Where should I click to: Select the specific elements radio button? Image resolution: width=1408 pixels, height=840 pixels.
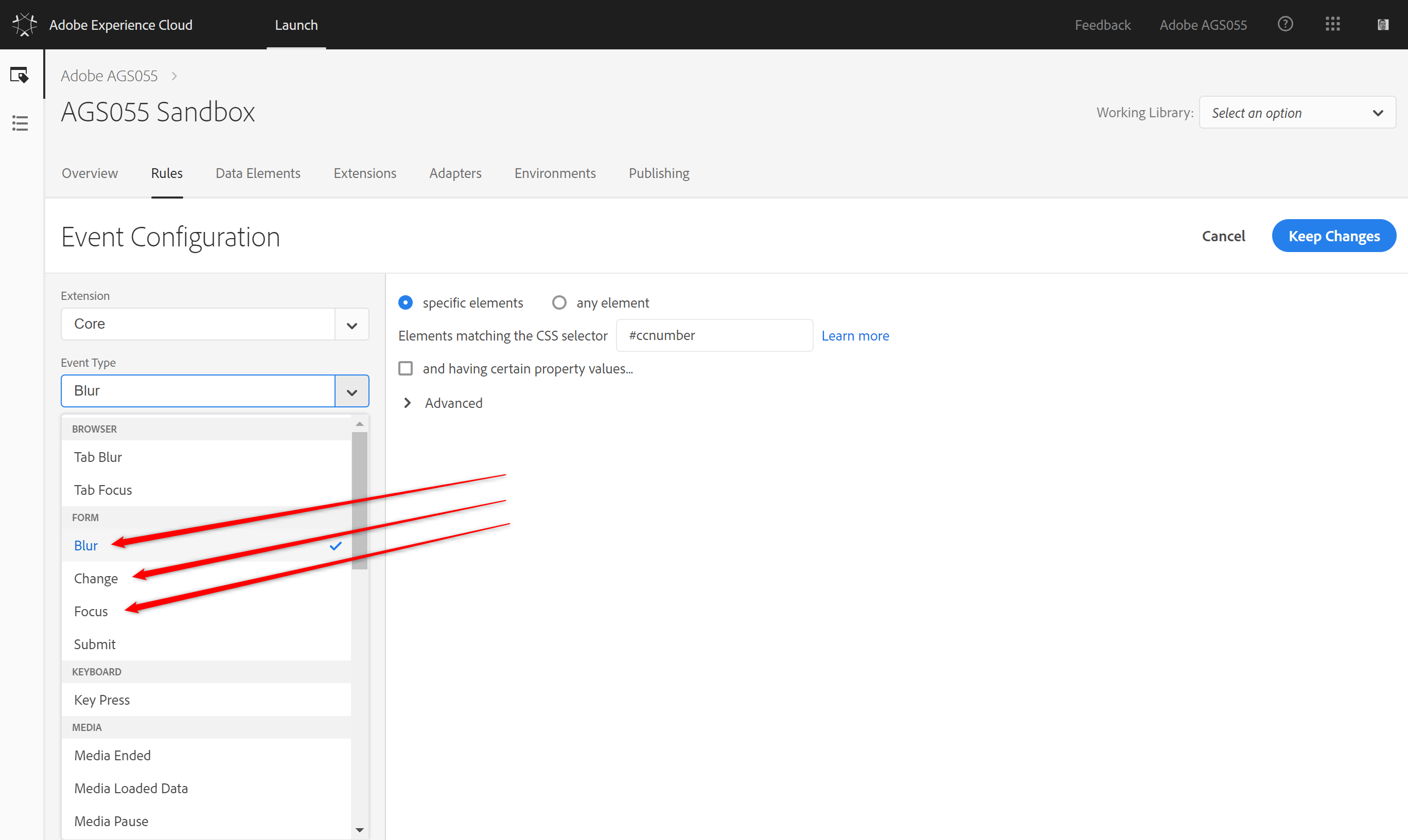[406, 303]
